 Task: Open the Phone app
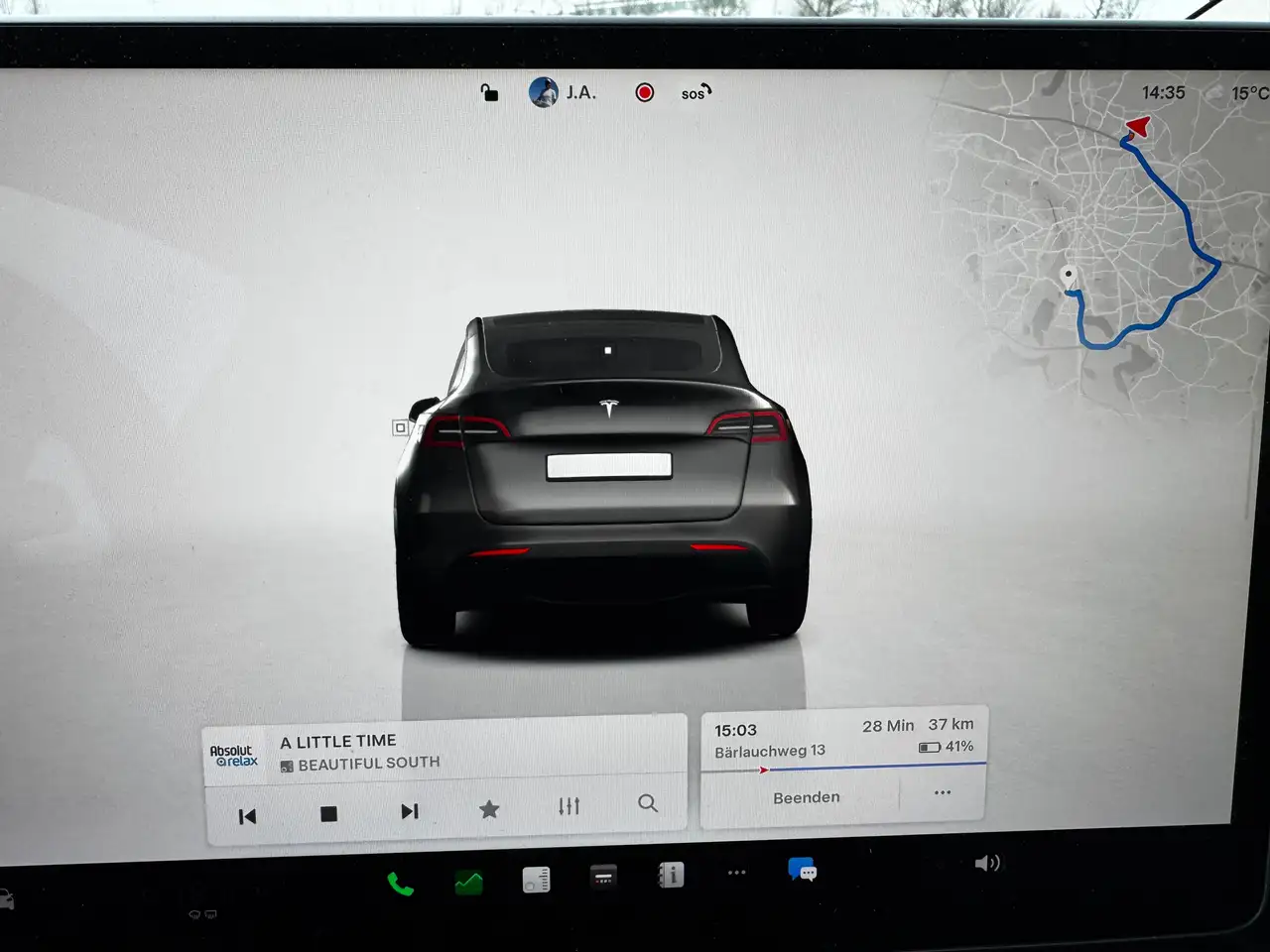pos(400,884)
